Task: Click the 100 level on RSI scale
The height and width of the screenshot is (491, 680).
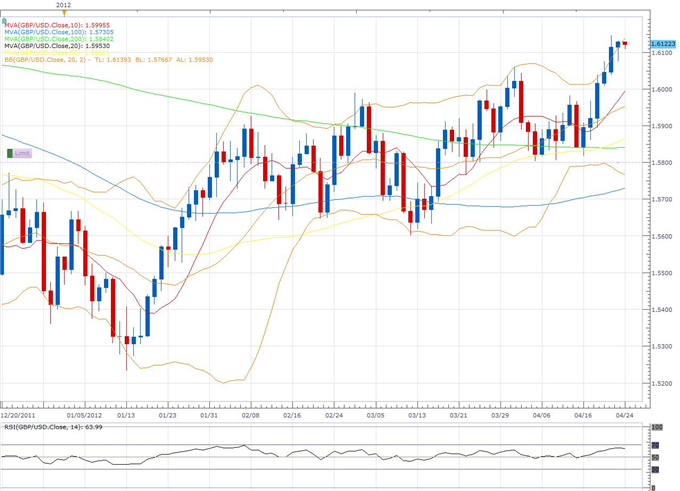Action: coord(657,428)
